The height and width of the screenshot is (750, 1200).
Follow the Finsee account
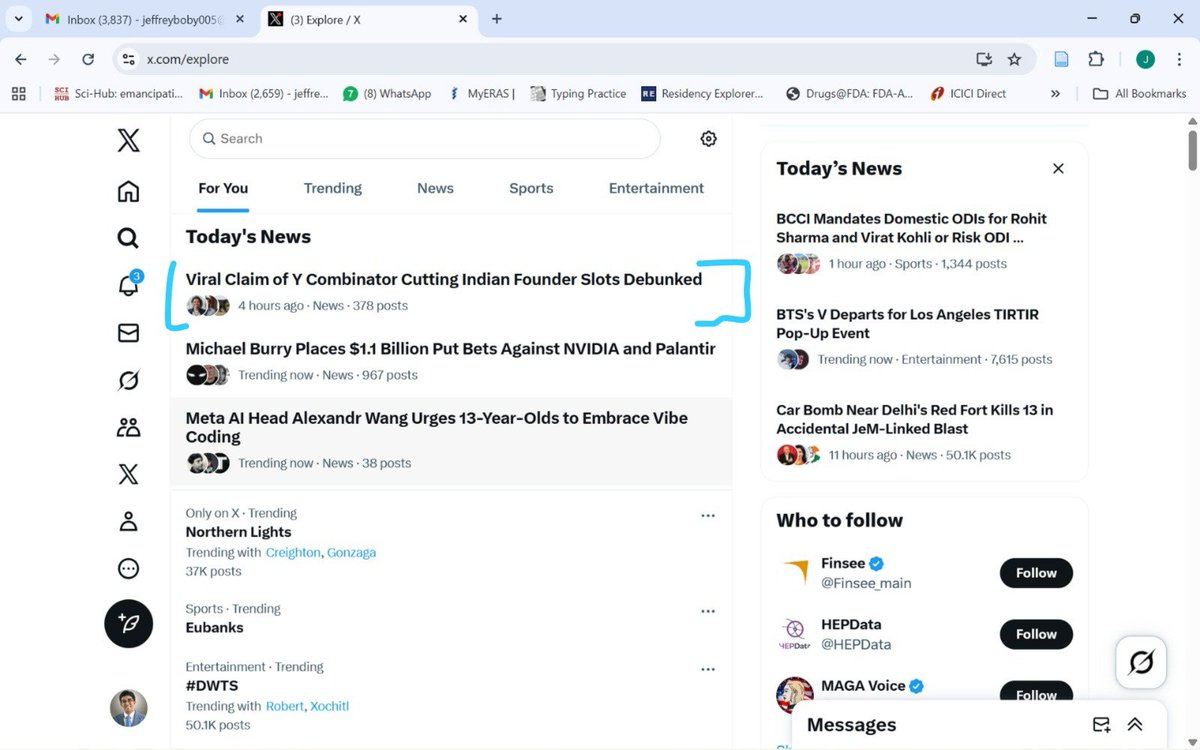click(1036, 573)
